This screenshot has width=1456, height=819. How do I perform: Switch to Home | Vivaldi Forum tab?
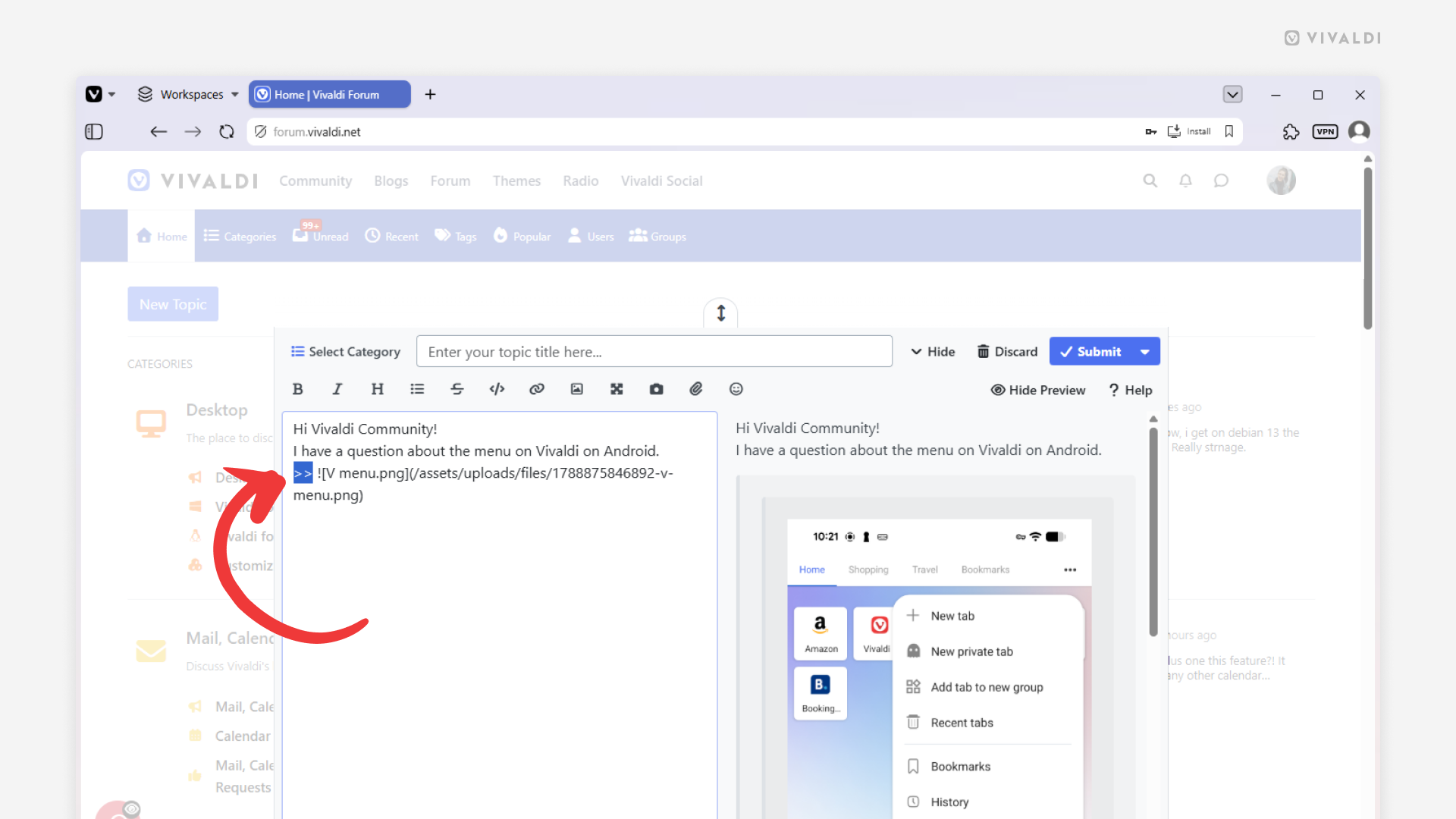pyautogui.click(x=330, y=94)
